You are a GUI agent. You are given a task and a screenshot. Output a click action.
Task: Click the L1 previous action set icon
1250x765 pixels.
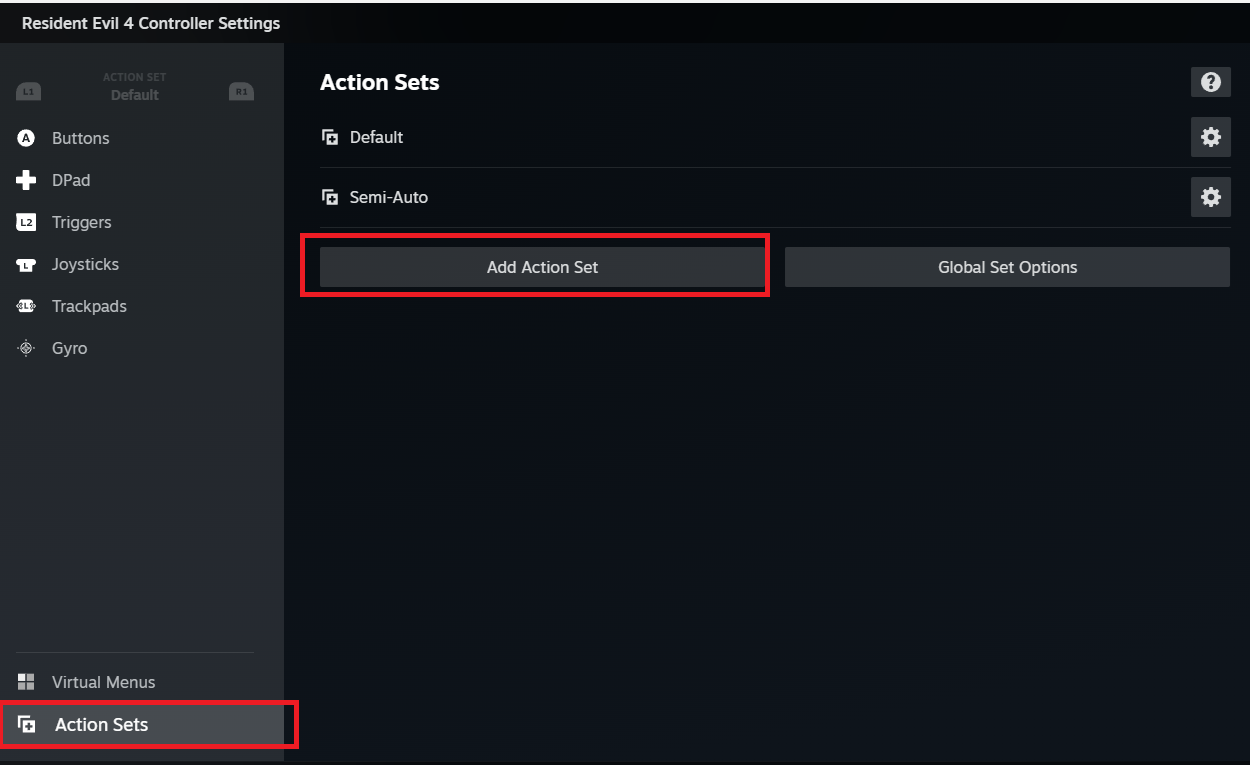[x=28, y=92]
